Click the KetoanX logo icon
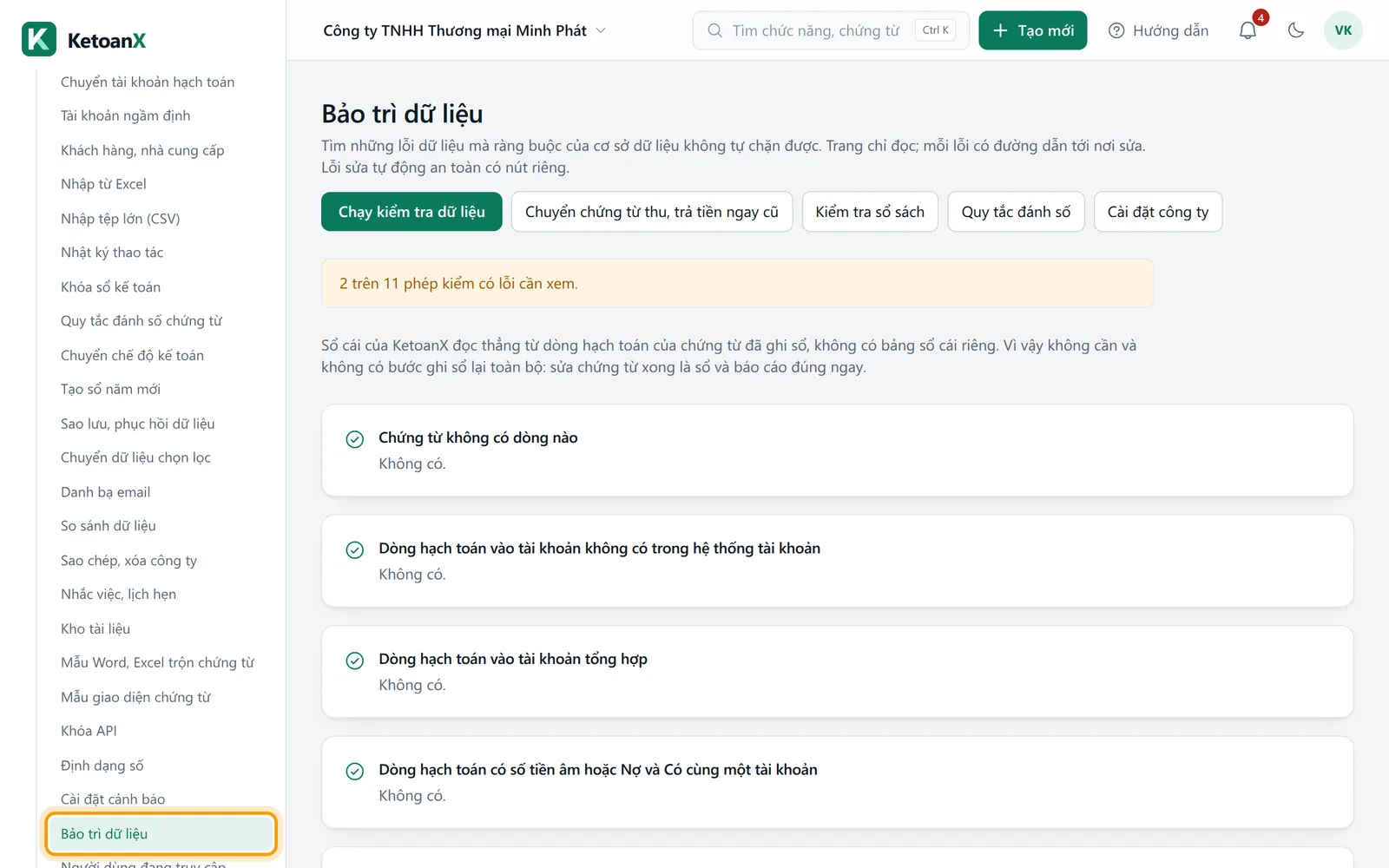The image size is (1389, 868). [39, 39]
